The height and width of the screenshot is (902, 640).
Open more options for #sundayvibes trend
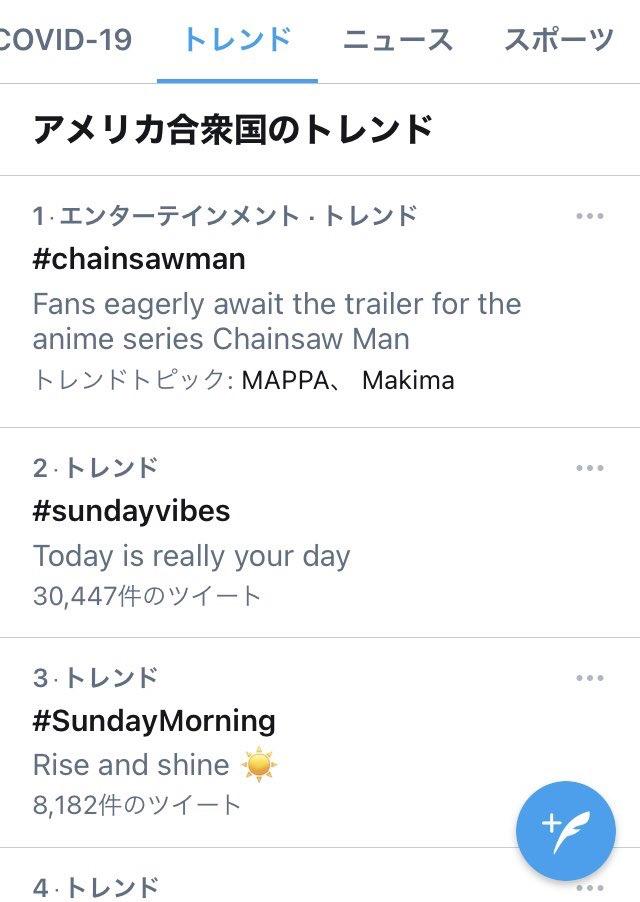590,468
